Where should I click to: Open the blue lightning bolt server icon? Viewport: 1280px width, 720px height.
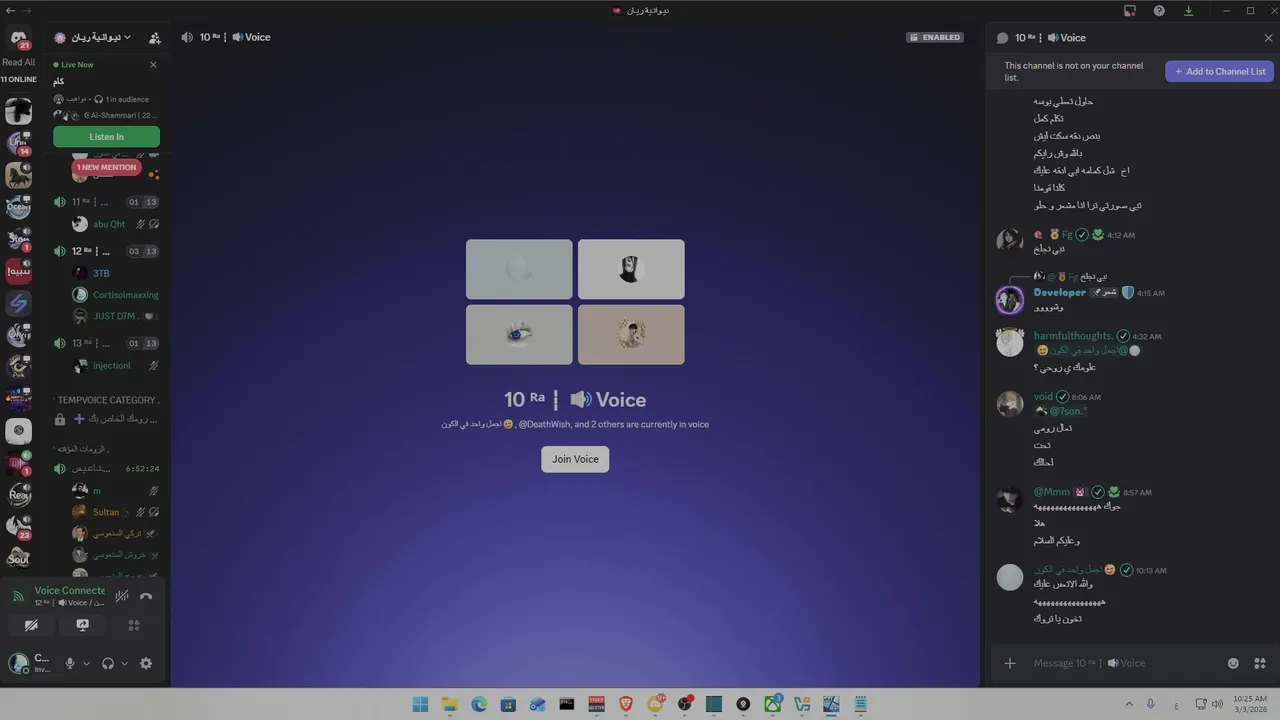(x=18, y=303)
